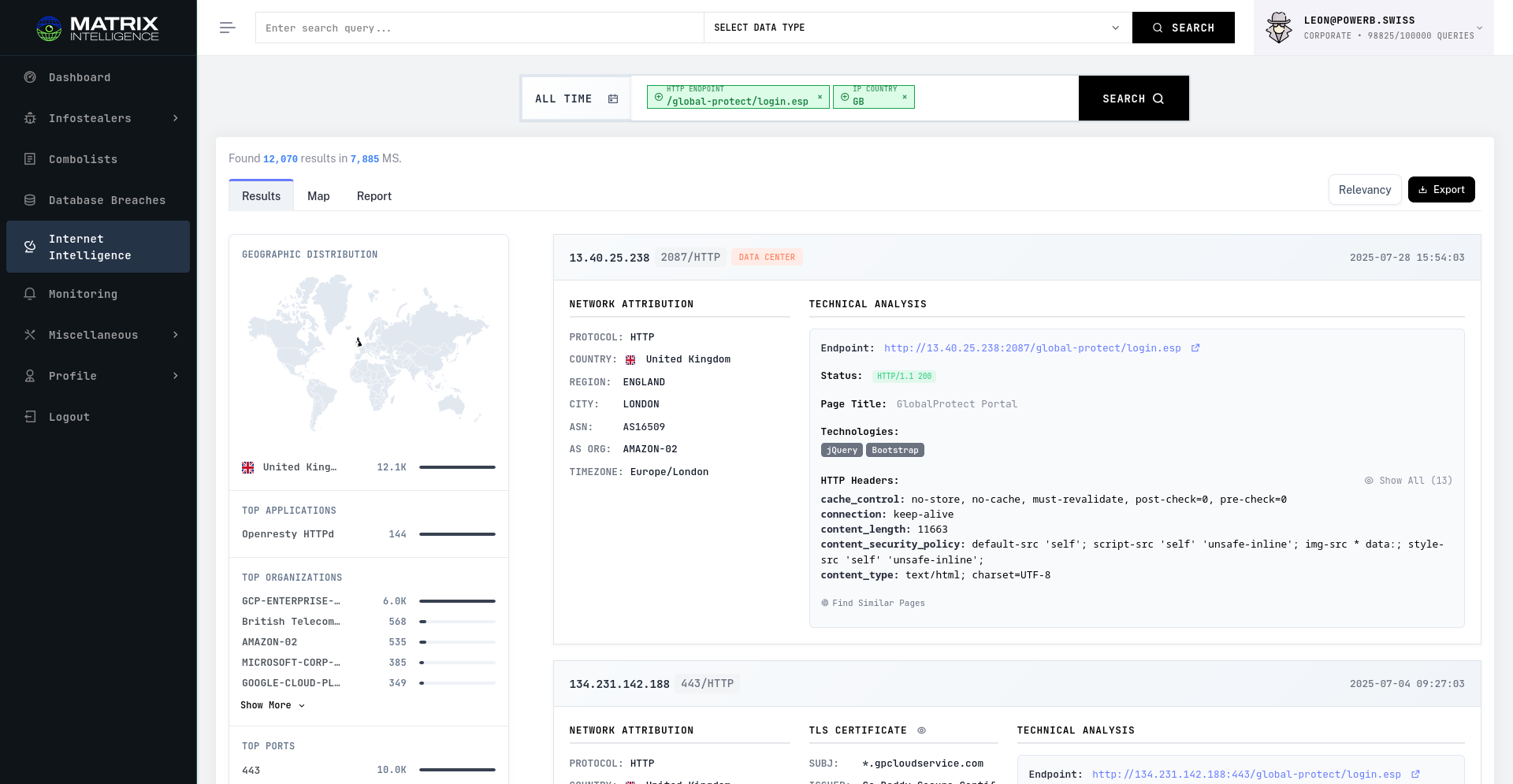Remove the HTTP Endpoint filter tag
The width and height of the screenshot is (1513, 784).
point(820,97)
